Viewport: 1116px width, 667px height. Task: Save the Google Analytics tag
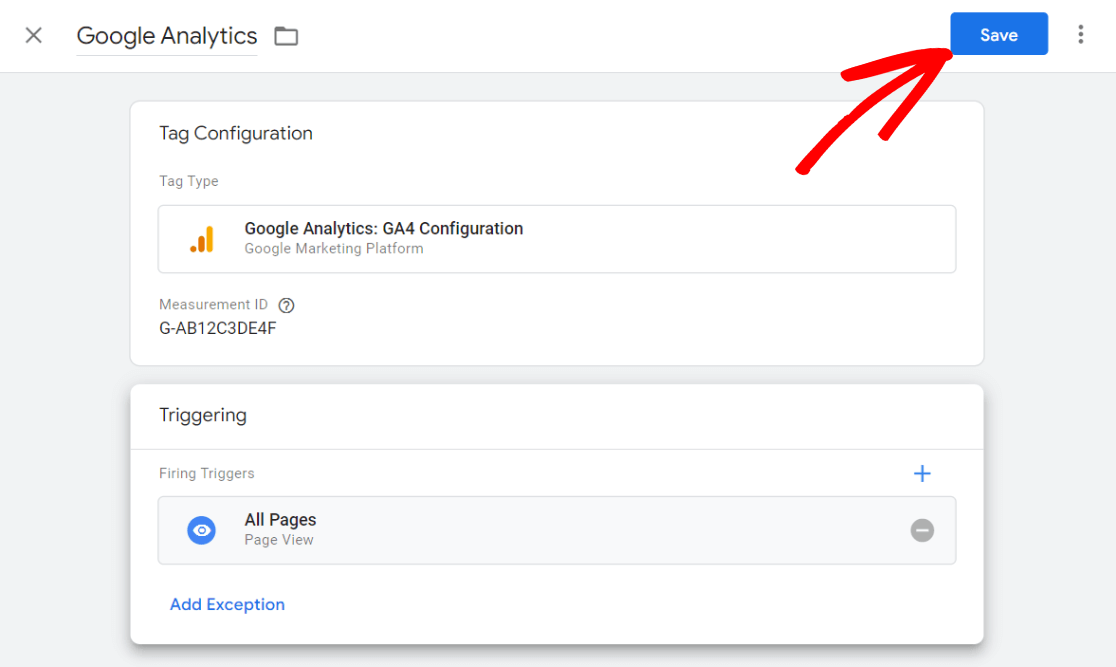(998, 34)
